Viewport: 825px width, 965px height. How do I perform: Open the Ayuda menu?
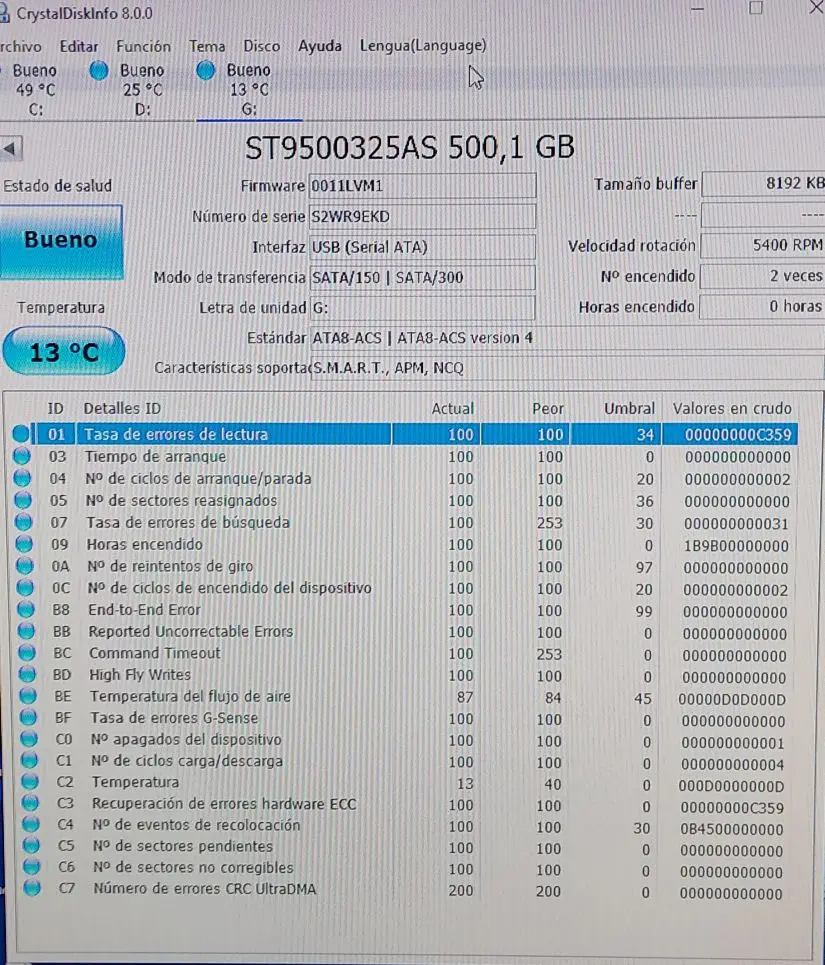(x=320, y=46)
